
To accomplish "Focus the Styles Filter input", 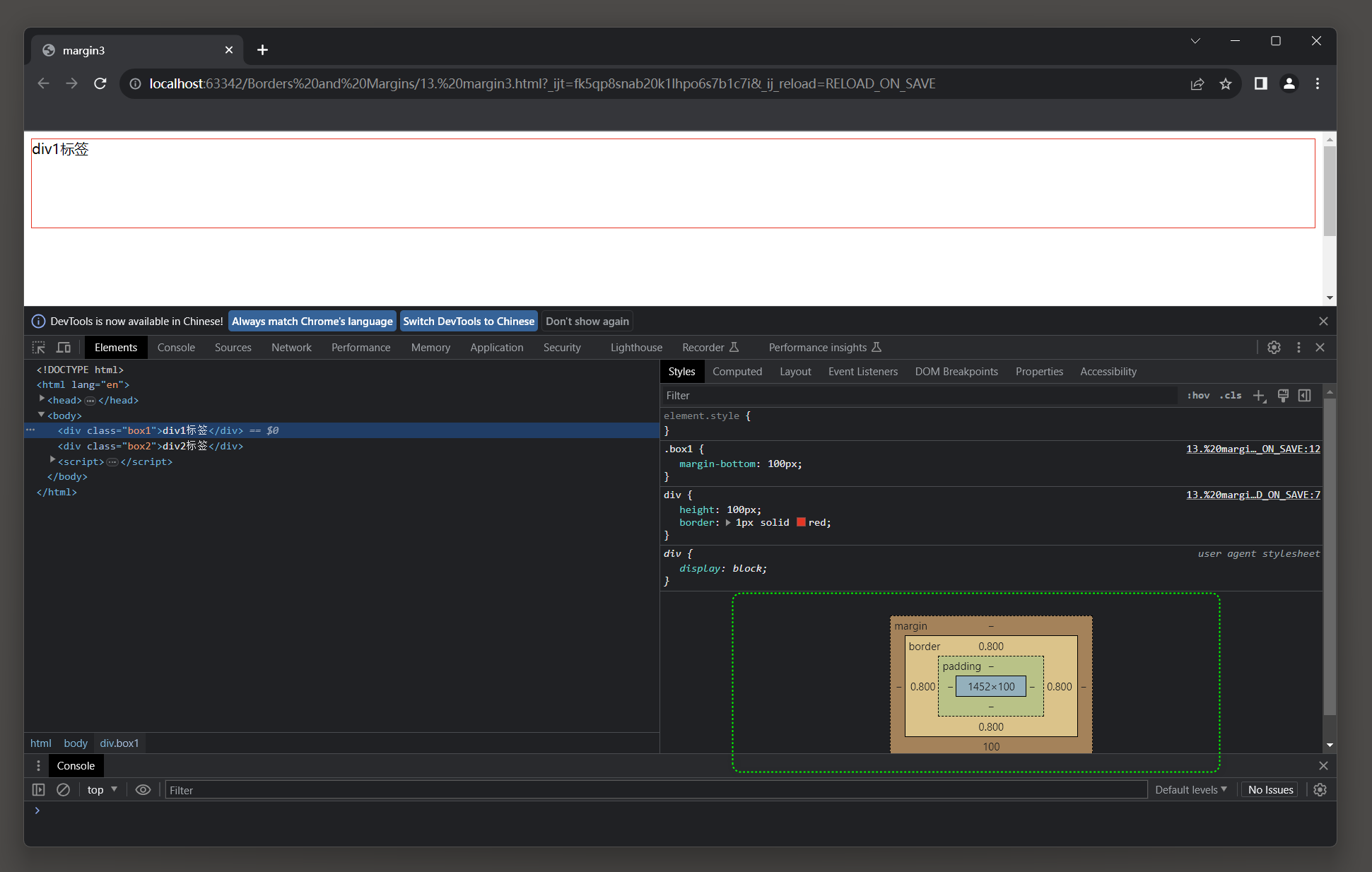I will click(x=920, y=396).
